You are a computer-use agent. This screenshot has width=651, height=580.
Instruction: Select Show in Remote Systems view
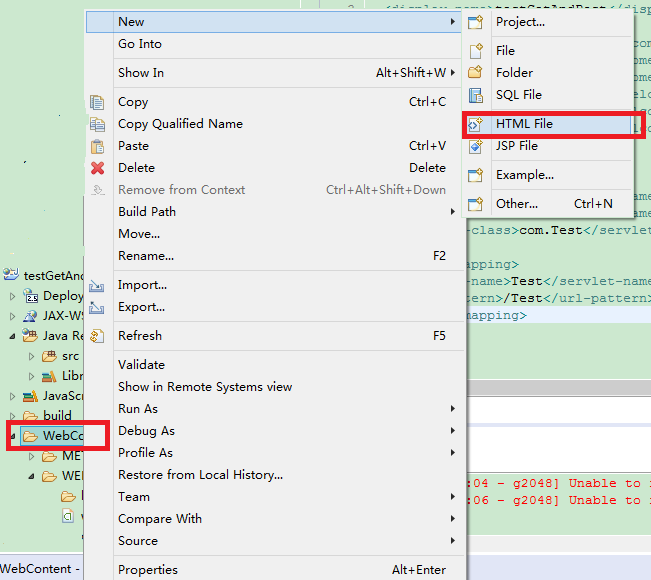[x=274, y=387]
